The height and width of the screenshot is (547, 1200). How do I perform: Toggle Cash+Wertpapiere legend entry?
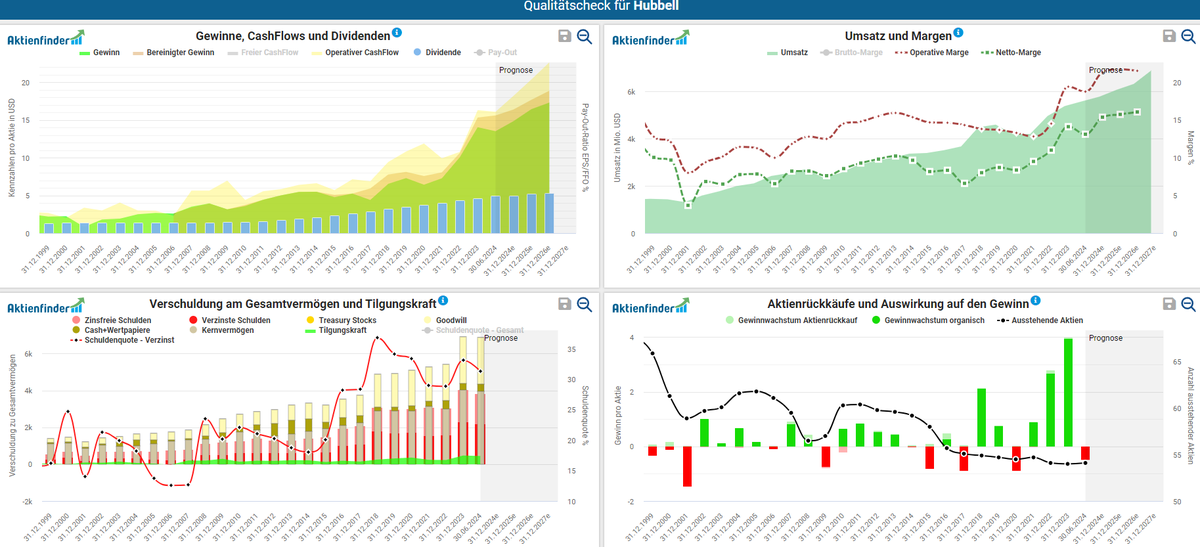click(x=113, y=329)
